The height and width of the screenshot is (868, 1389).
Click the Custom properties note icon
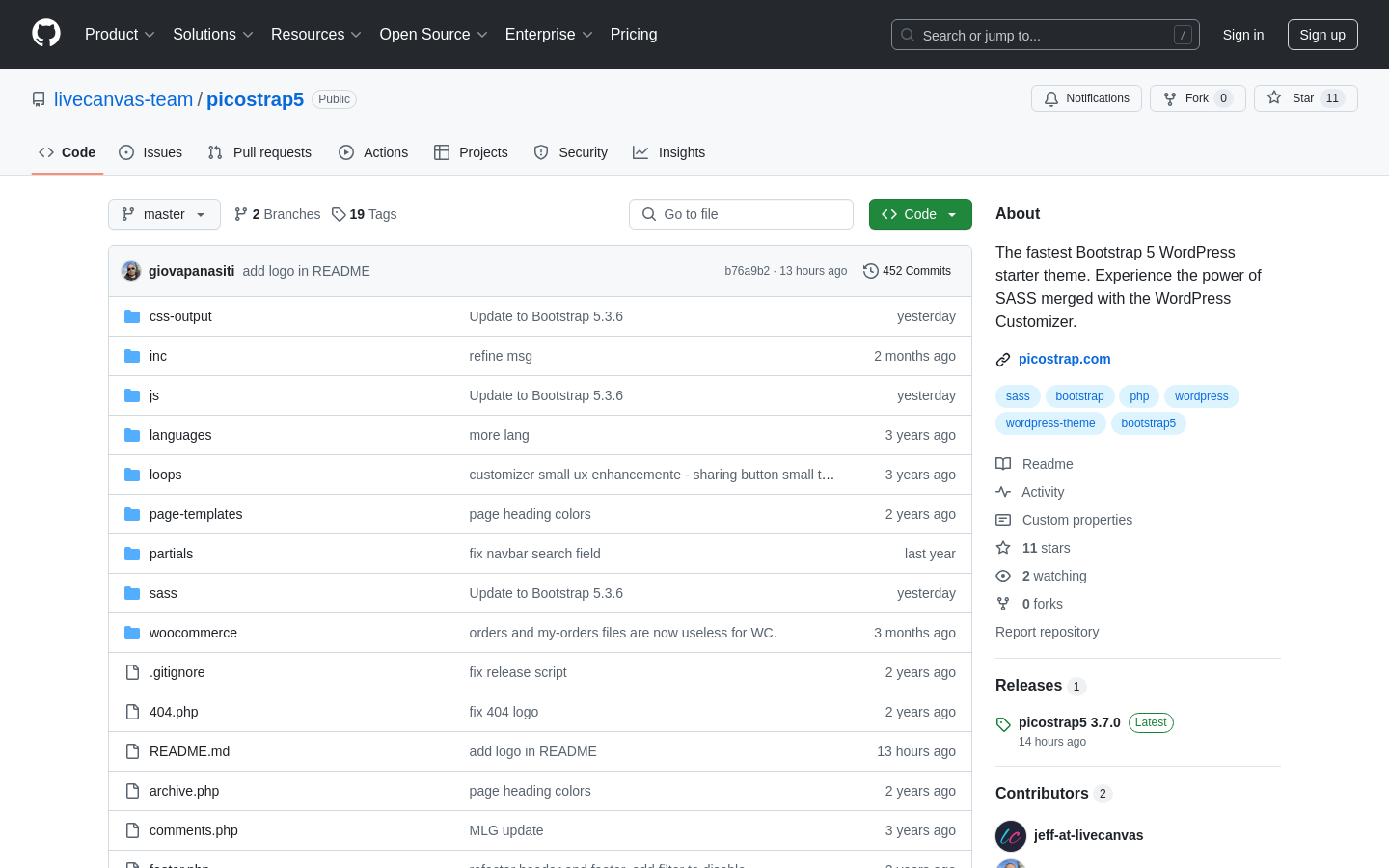[1003, 520]
